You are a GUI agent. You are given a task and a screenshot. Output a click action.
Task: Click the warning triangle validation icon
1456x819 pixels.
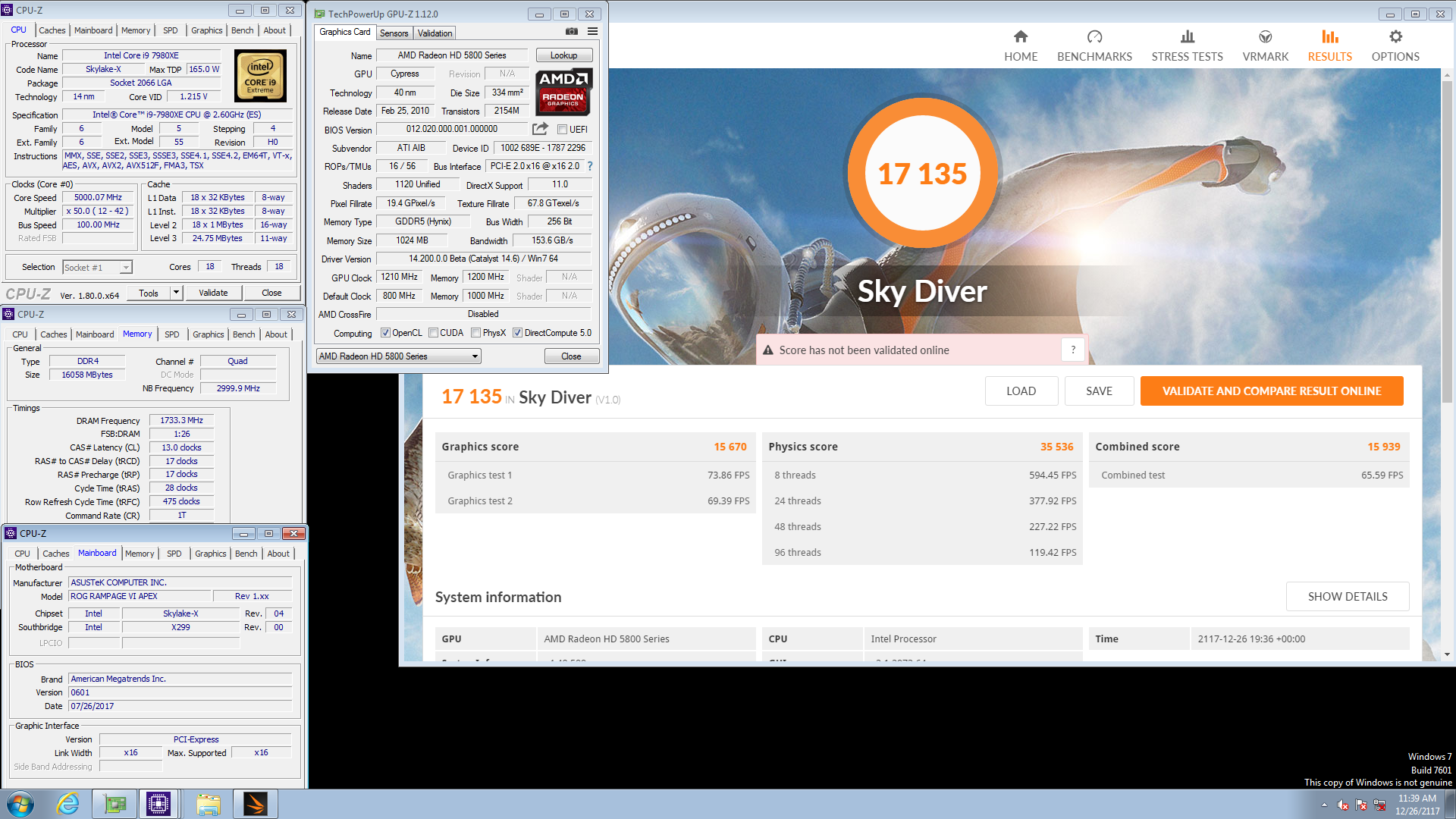(x=767, y=350)
